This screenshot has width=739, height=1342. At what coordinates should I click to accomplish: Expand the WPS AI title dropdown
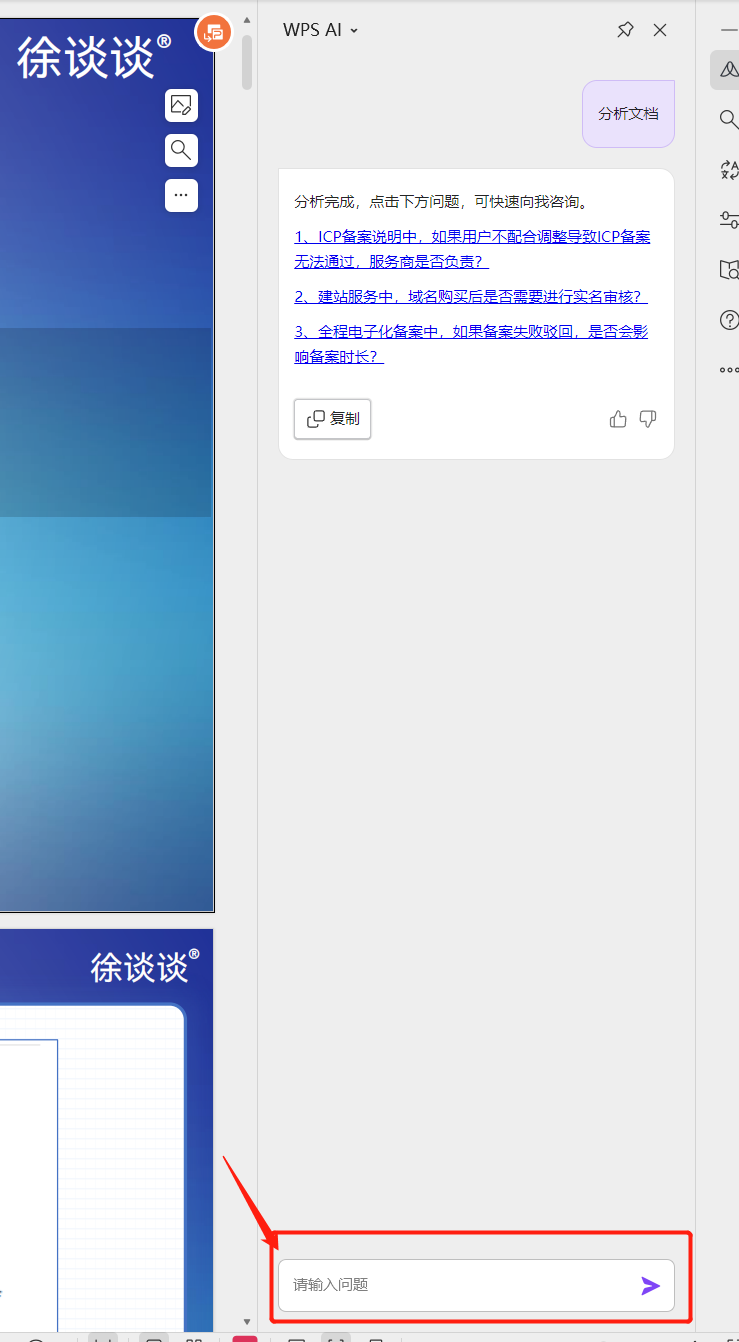pyautogui.click(x=354, y=31)
